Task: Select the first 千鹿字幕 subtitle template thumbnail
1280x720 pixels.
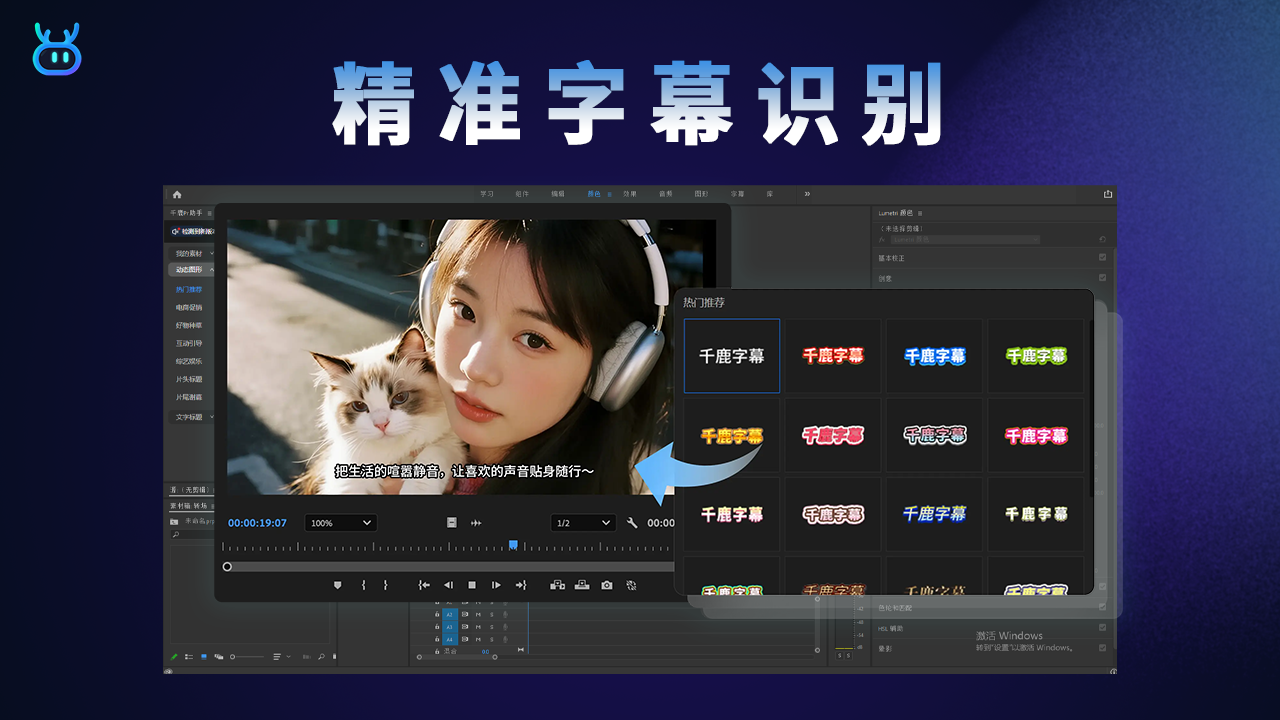Action: [x=731, y=355]
